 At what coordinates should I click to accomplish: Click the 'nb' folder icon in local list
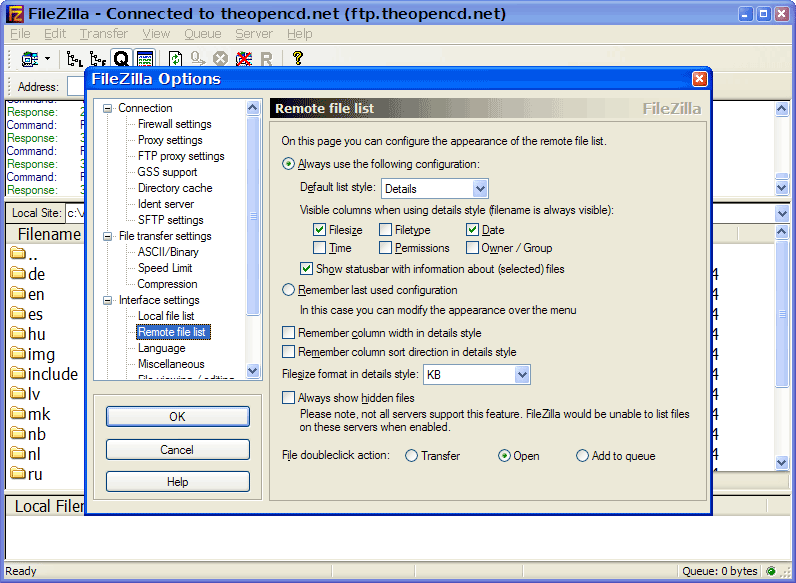[x=18, y=433]
